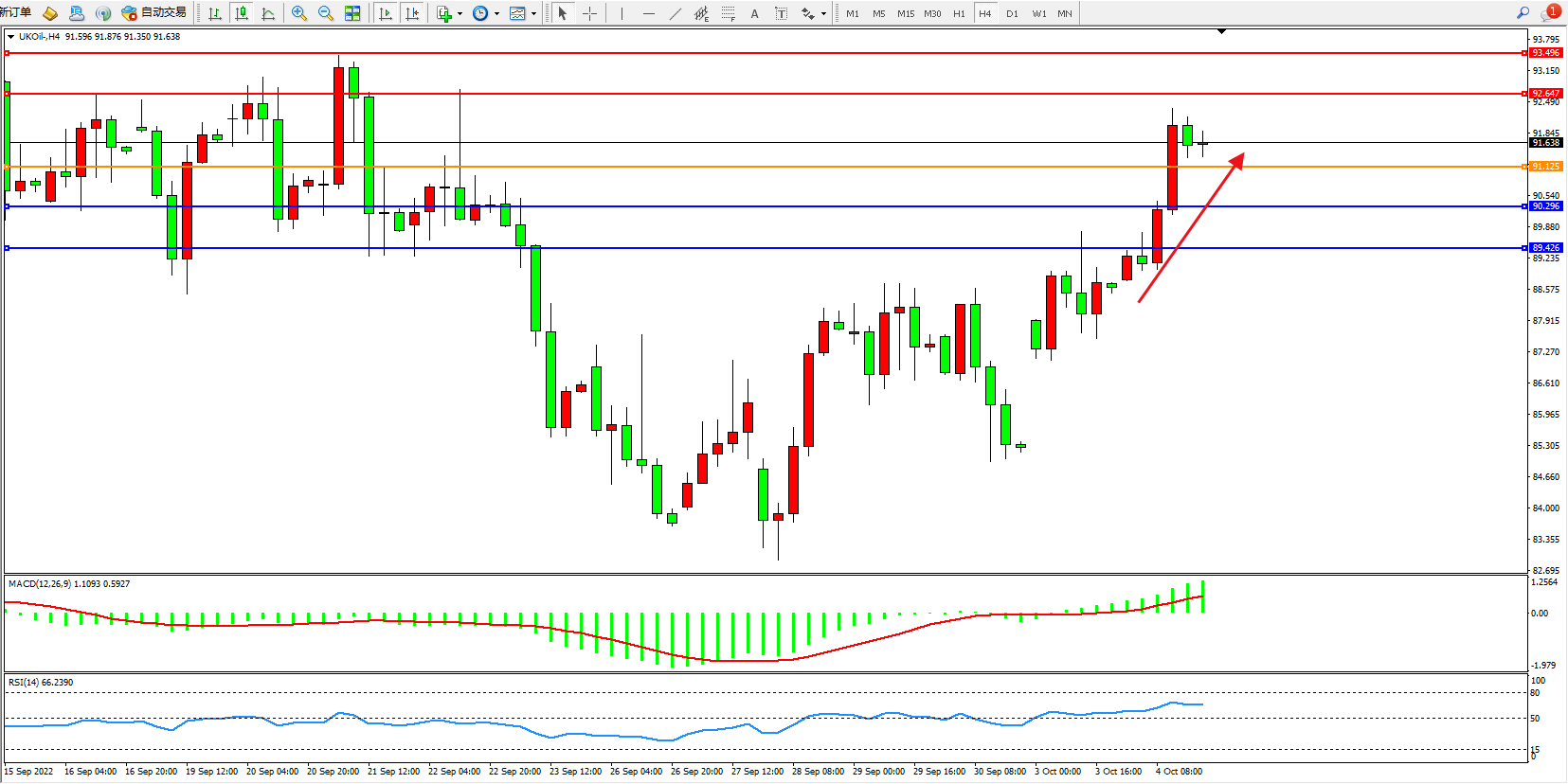1568x784 pixels.
Task: Switch to the D1 timeframe
Action: [1012, 13]
